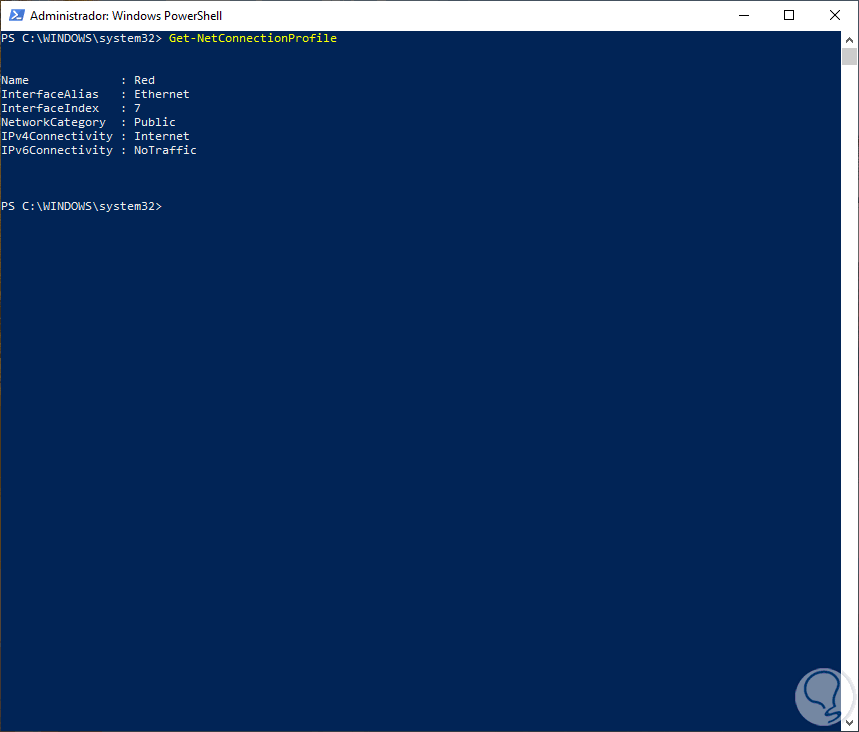The image size is (859, 732).
Task: Click the 'NetworkCategory' property label
Action: [53, 122]
